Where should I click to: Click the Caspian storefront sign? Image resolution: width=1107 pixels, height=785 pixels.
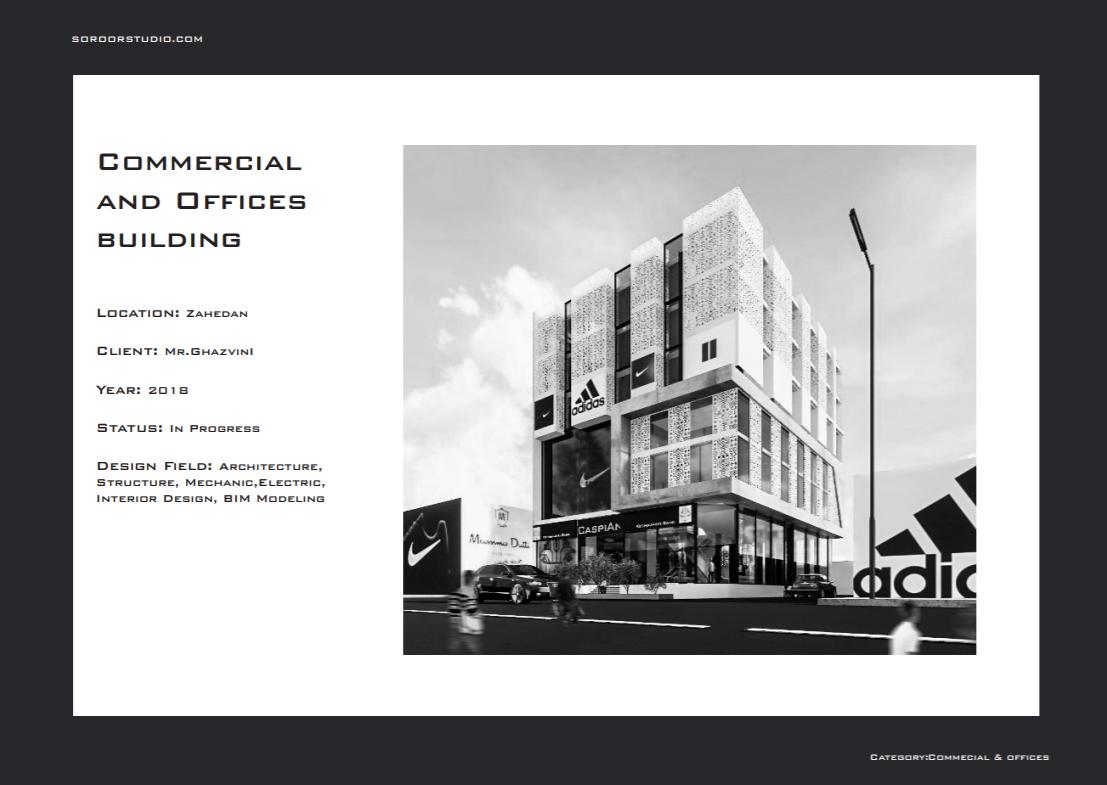(599, 528)
